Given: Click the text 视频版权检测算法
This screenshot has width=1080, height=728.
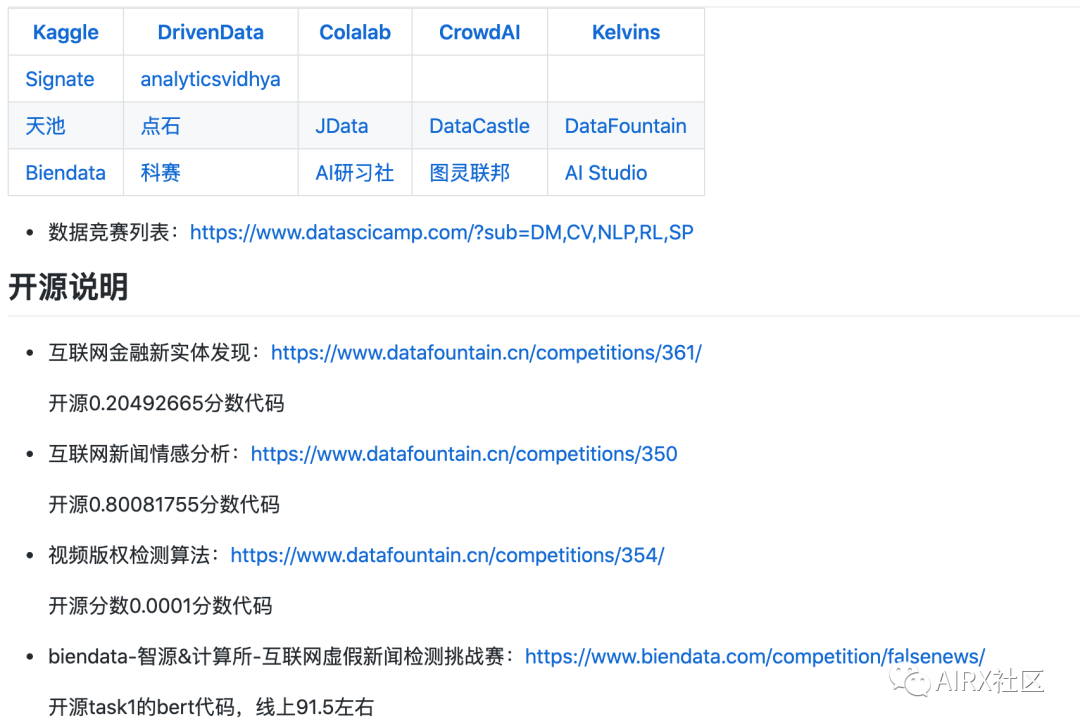Looking at the screenshot, I should [x=129, y=555].
